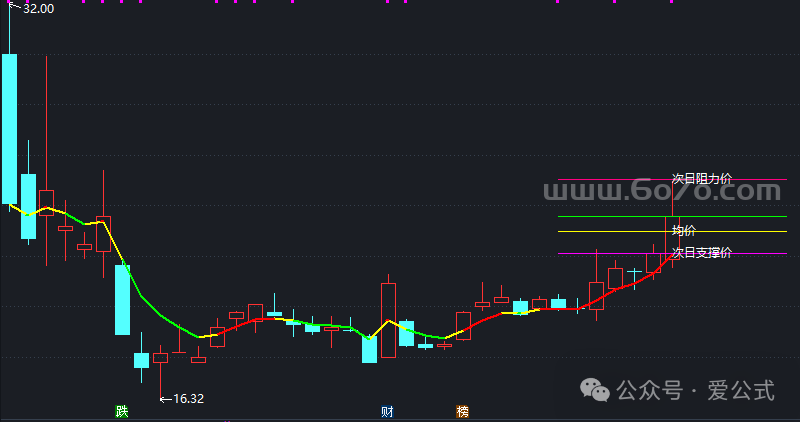Select the tall cyan candle at far left
Viewport: 800px width, 422px height.
[10, 128]
